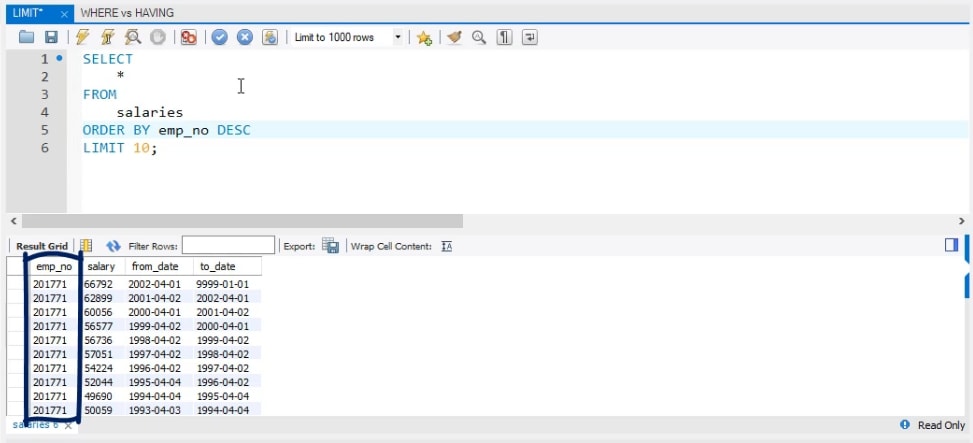The height and width of the screenshot is (443, 973).
Task: Run Explain plan using the magnifier-lightning icon
Action: (132, 37)
